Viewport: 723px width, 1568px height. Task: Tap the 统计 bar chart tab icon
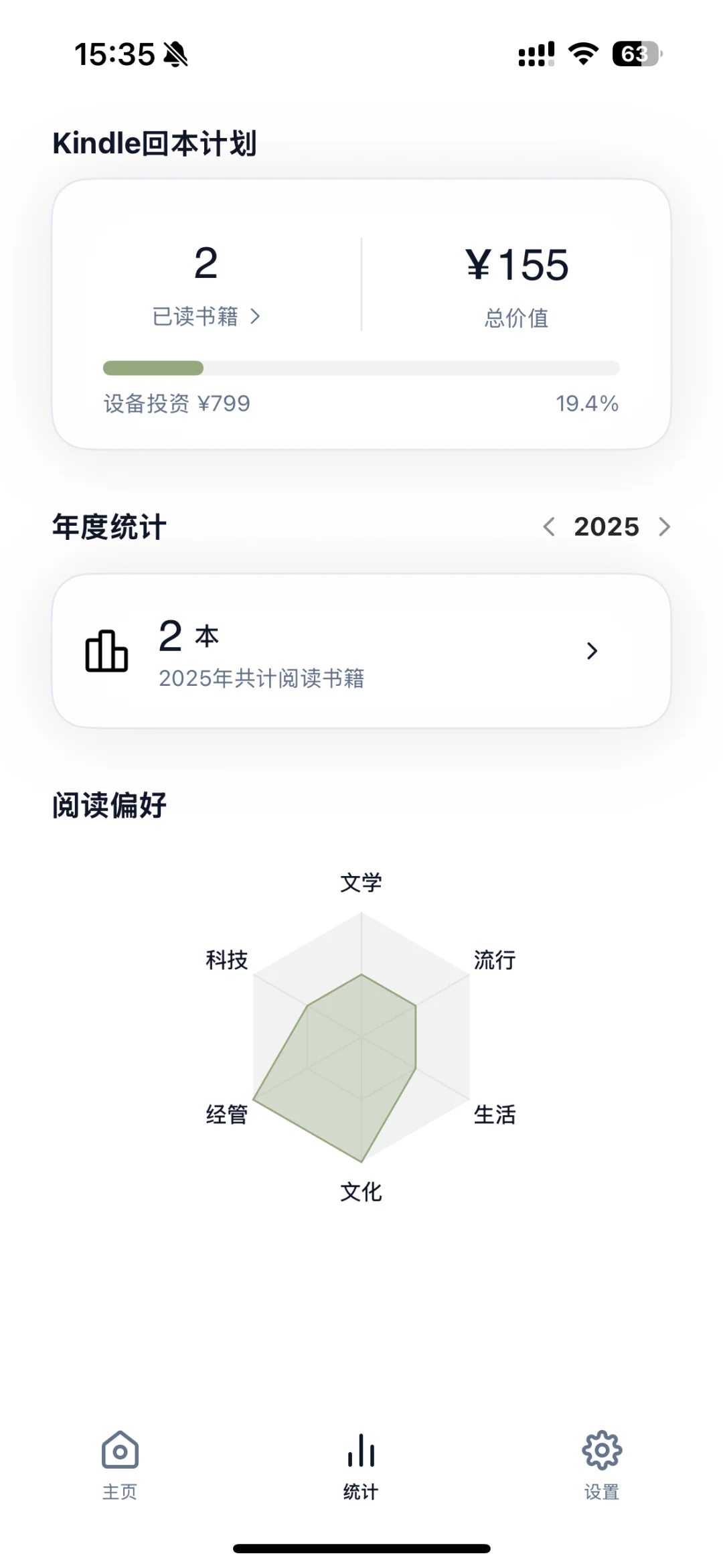pyautogui.click(x=361, y=1449)
